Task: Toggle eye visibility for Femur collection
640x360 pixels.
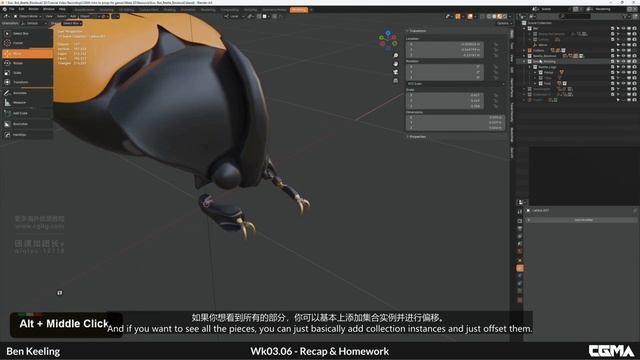Action: pyautogui.click(x=623, y=72)
